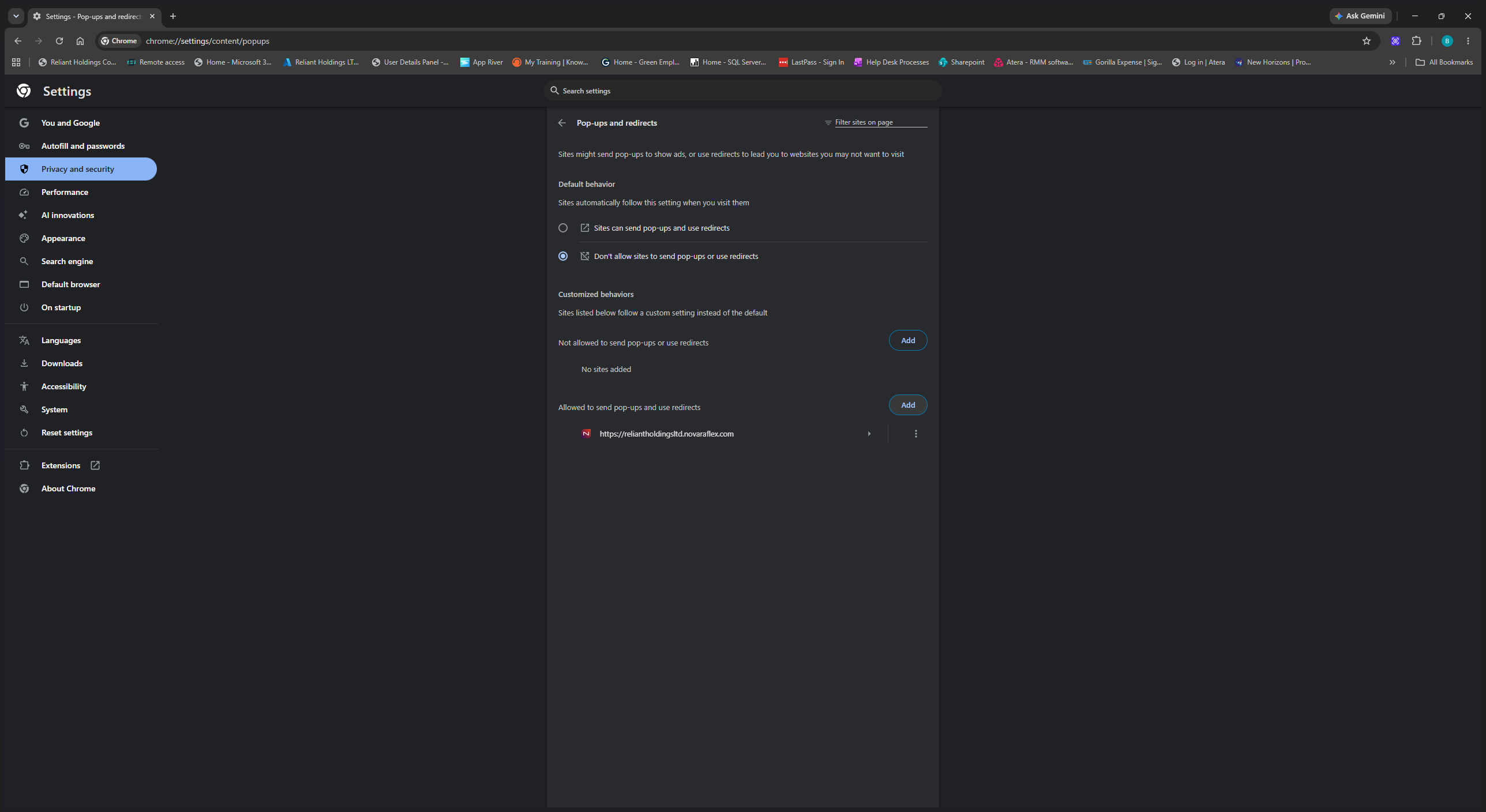Go back from Pop-ups and redirects page

[x=562, y=123]
